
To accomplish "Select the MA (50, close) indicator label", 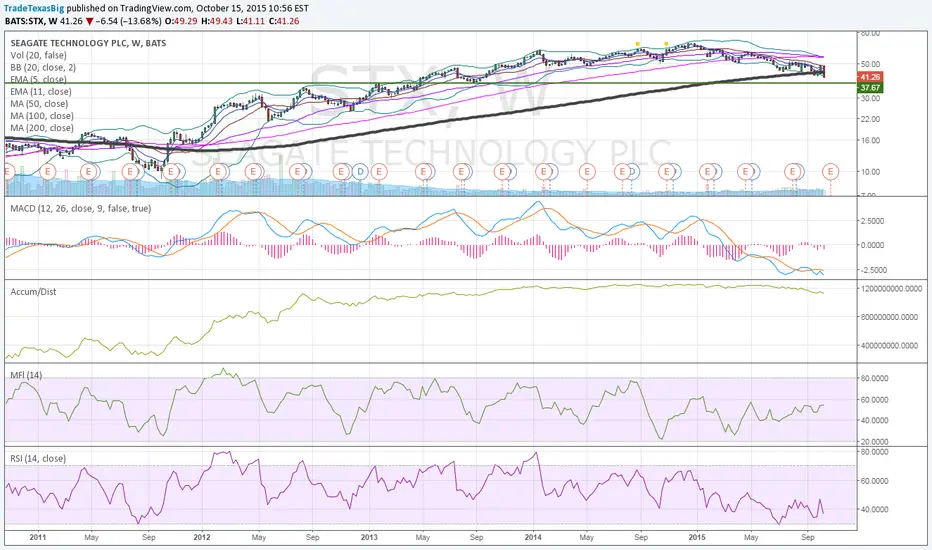I will 40,103.
